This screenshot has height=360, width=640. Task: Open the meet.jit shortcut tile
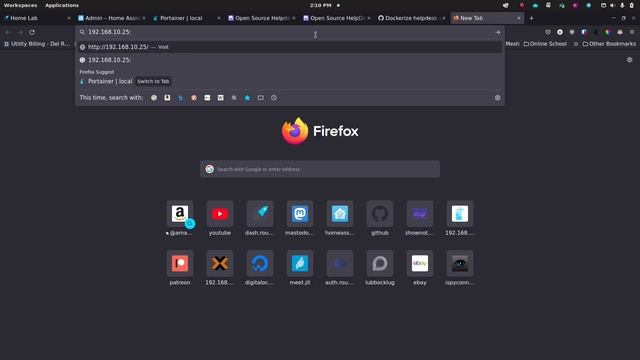point(300,264)
